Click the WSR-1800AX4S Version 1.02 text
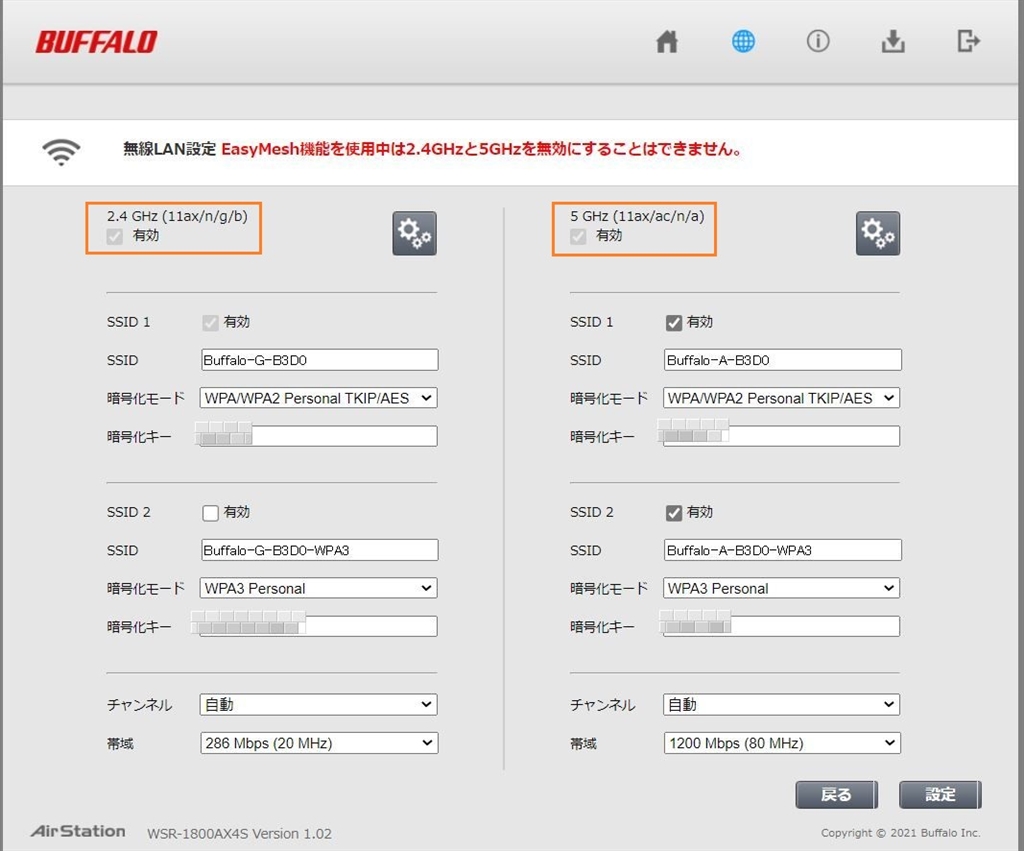Viewport: 1024px width, 851px height. [239, 833]
